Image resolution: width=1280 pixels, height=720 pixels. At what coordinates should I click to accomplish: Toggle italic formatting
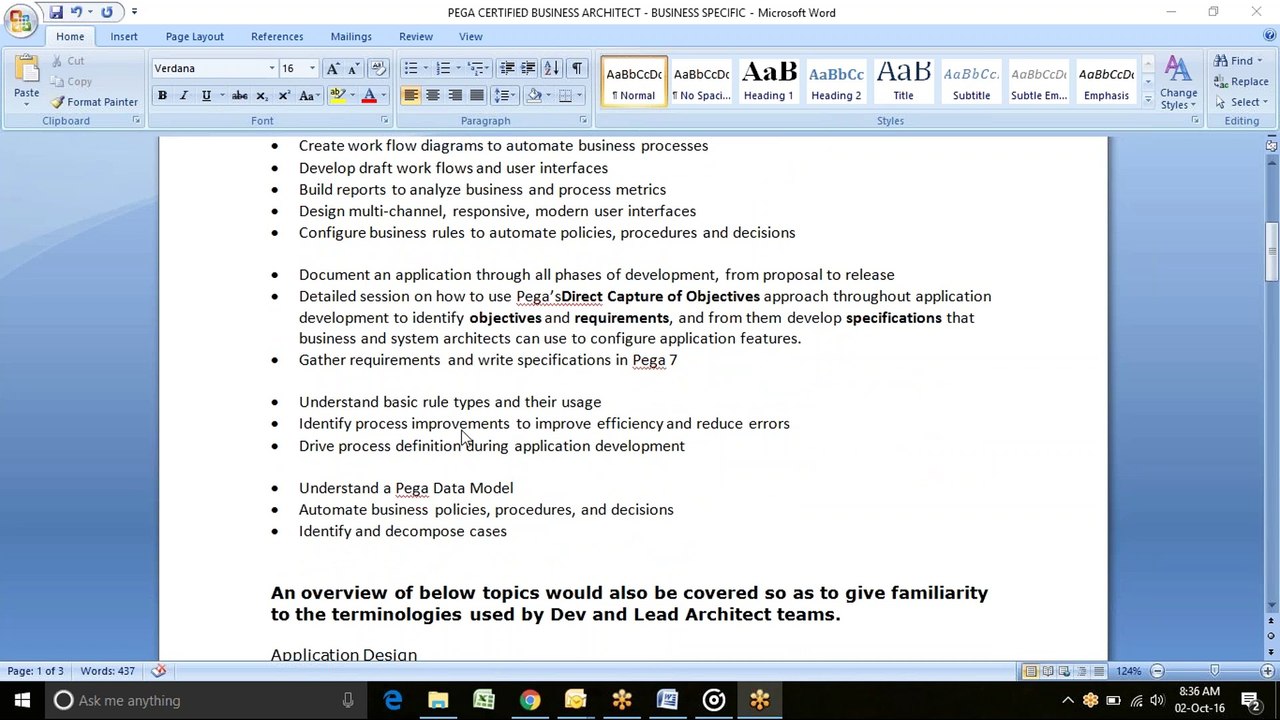(x=184, y=96)
